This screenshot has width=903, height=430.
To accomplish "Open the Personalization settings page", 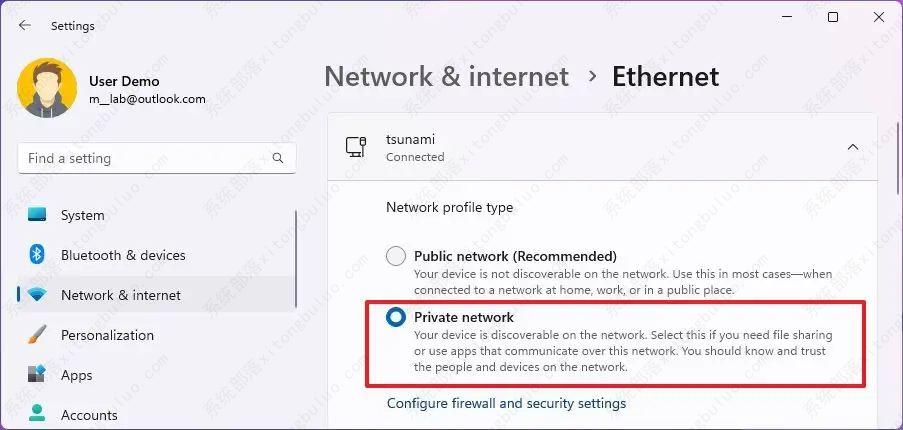I will tap(107, 335).
